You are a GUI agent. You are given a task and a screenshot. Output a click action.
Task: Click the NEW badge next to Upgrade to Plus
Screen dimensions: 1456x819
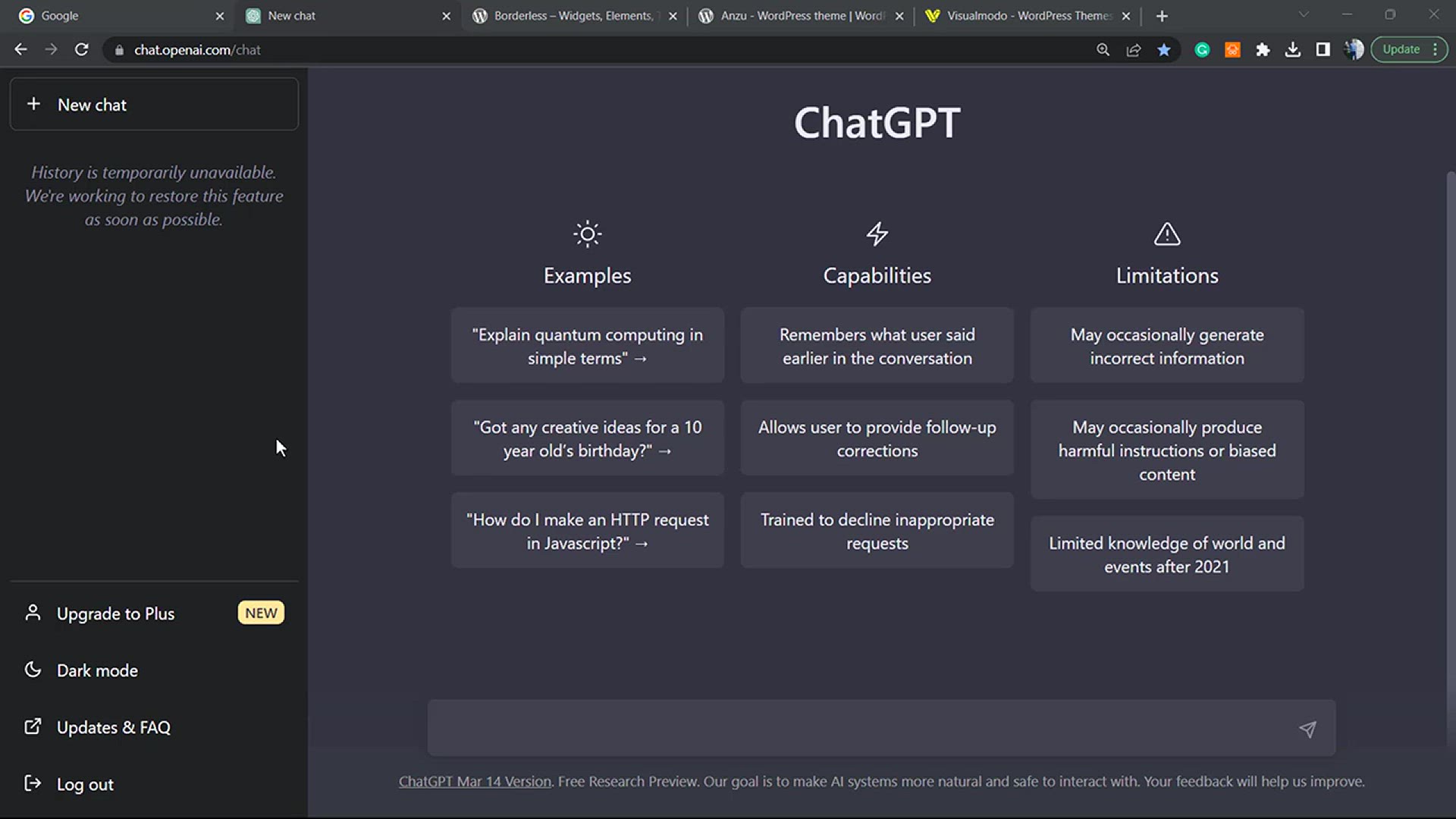pyautogui.click(x=261, y=613)
